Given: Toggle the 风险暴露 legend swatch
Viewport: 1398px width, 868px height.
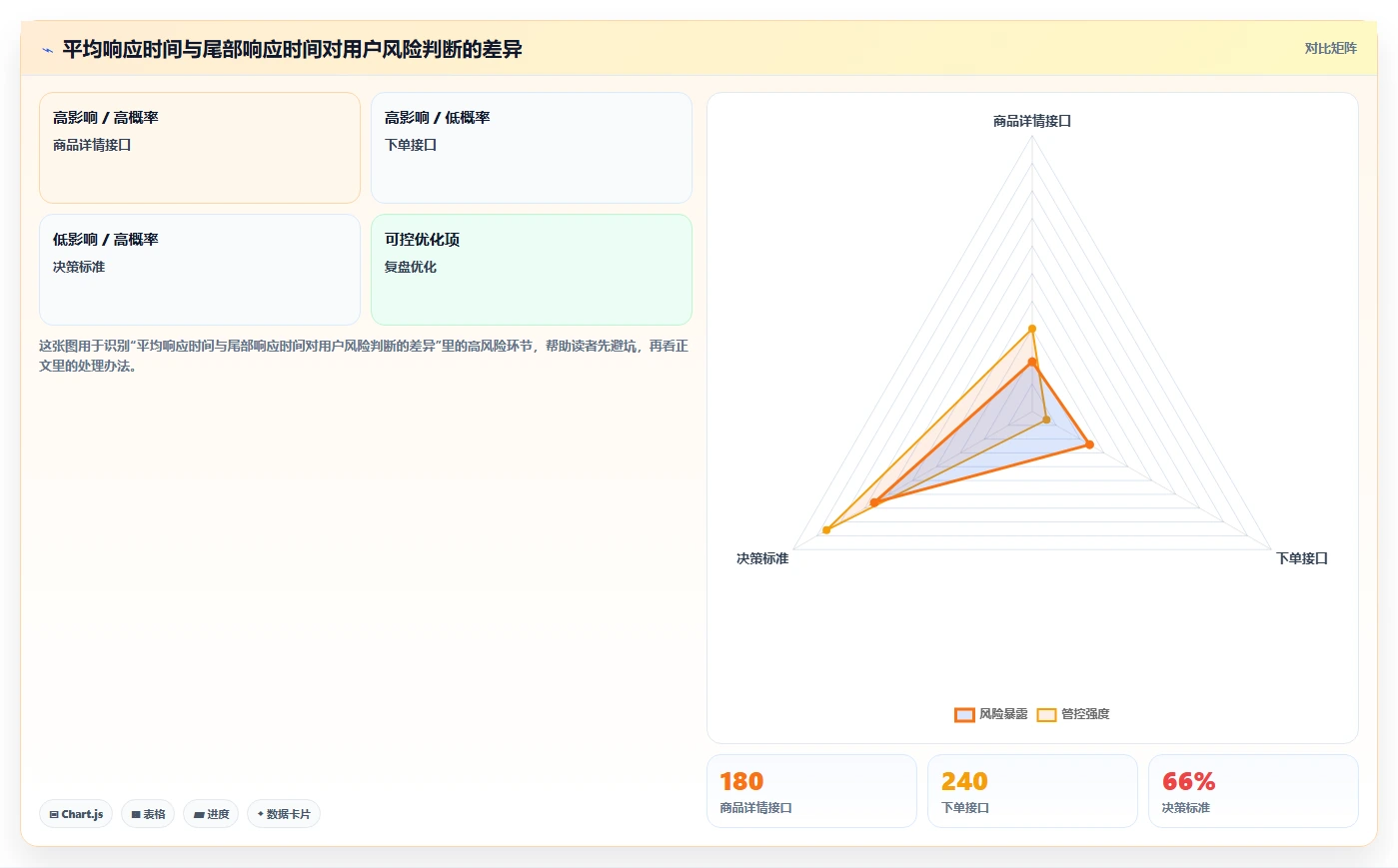Looking at the screenshot, I should [964, 714].
